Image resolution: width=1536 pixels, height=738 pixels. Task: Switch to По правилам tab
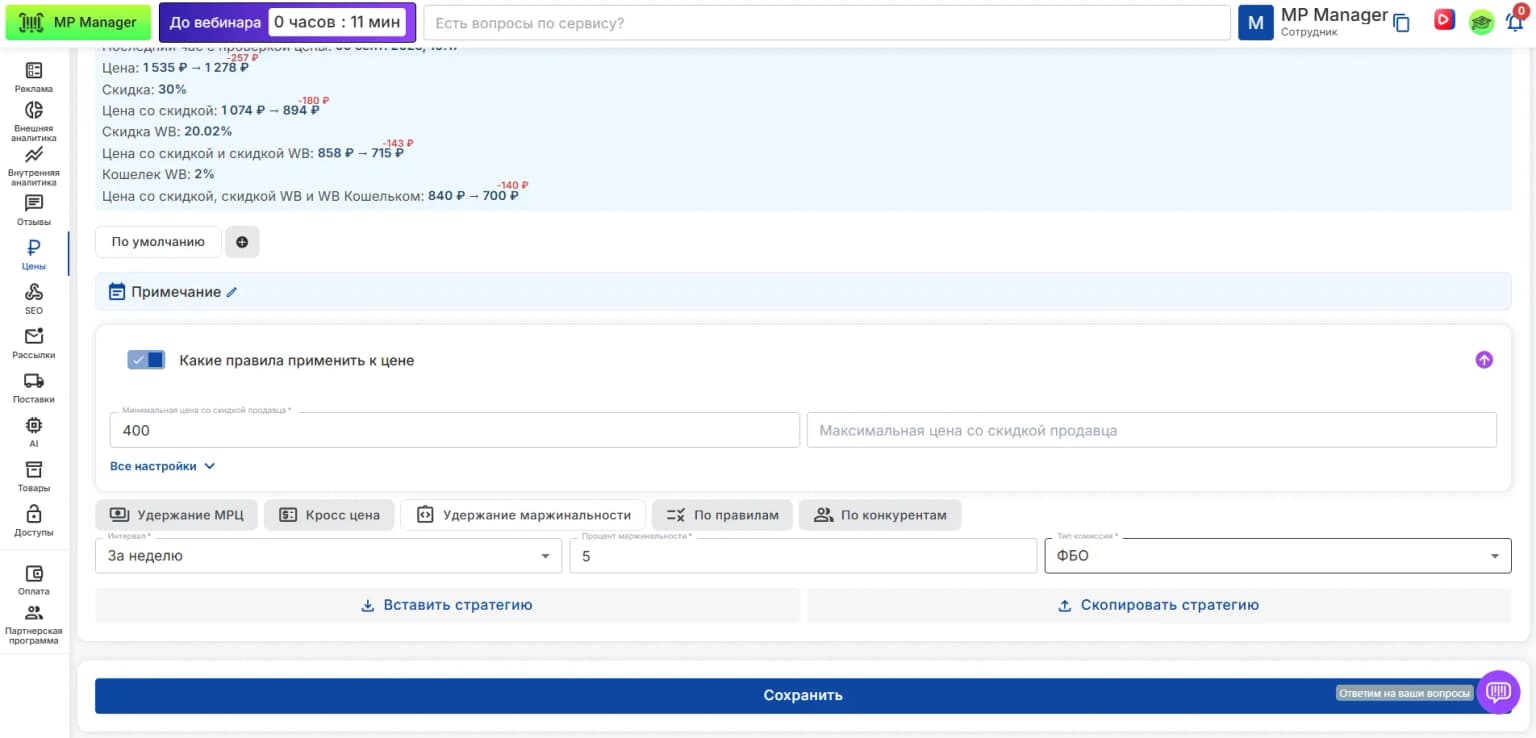[x=722, y=515]
